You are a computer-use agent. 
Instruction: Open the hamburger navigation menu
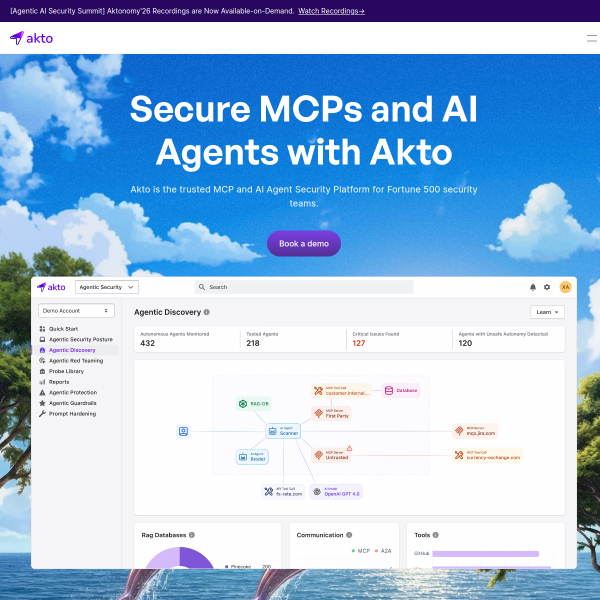(592, 38)
